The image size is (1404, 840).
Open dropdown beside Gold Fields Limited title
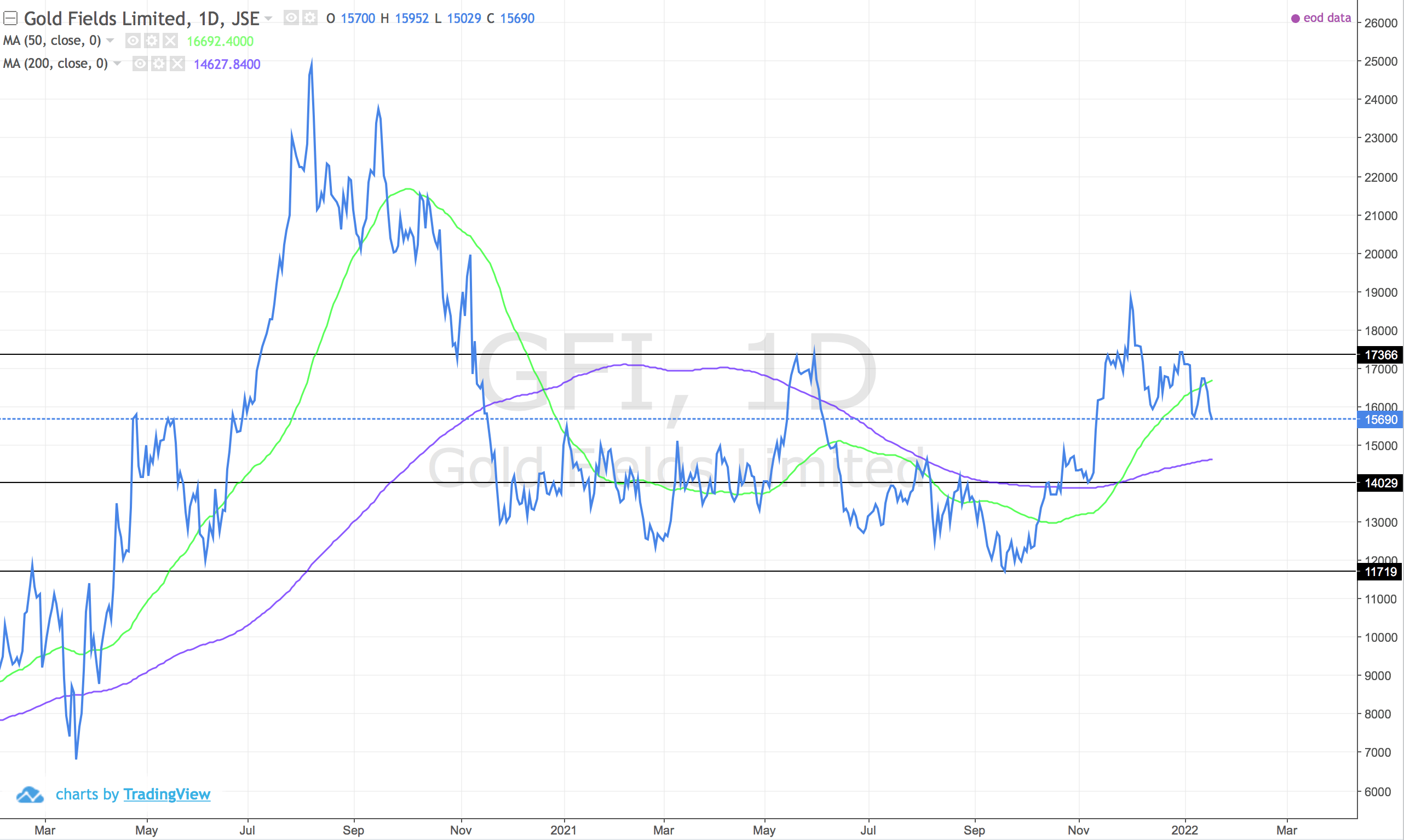269,19
